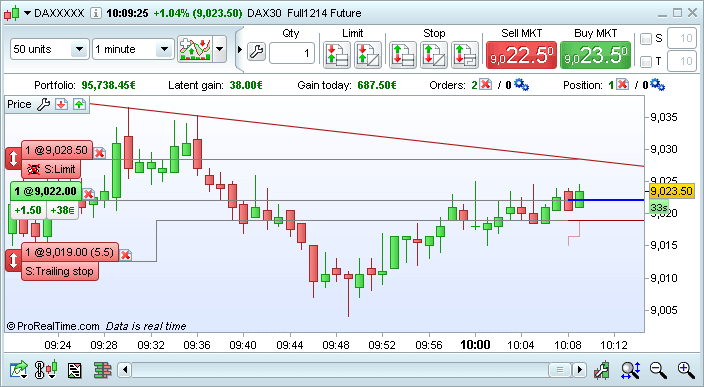Click the Qty input field

tap(292, 53)
